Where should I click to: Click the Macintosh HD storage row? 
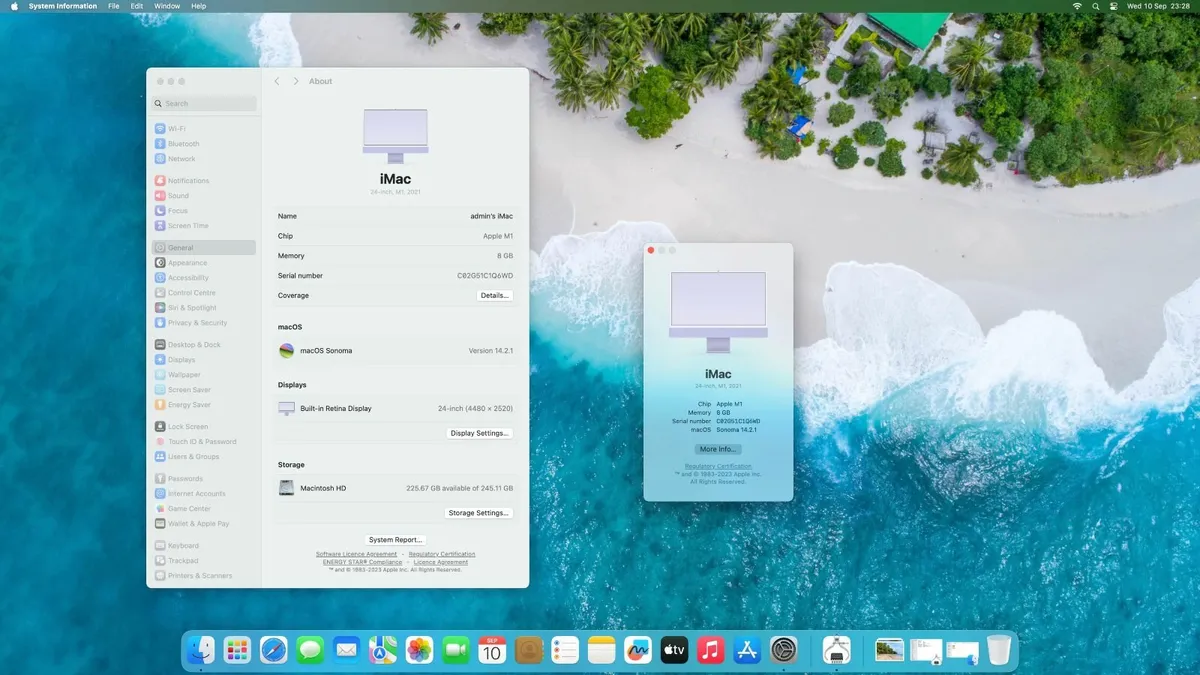coord(395,488)
